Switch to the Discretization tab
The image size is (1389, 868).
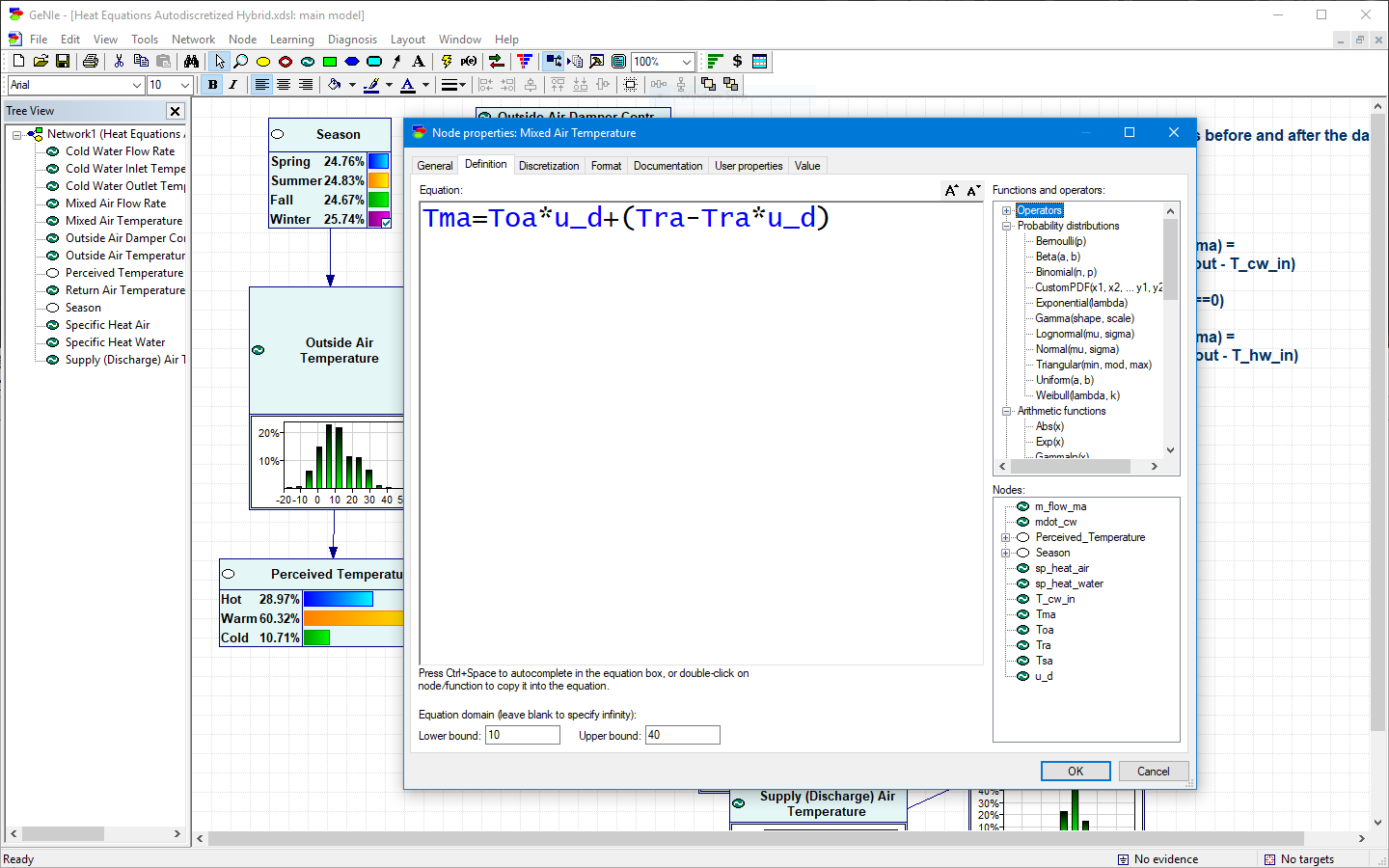tap(549, 165)
